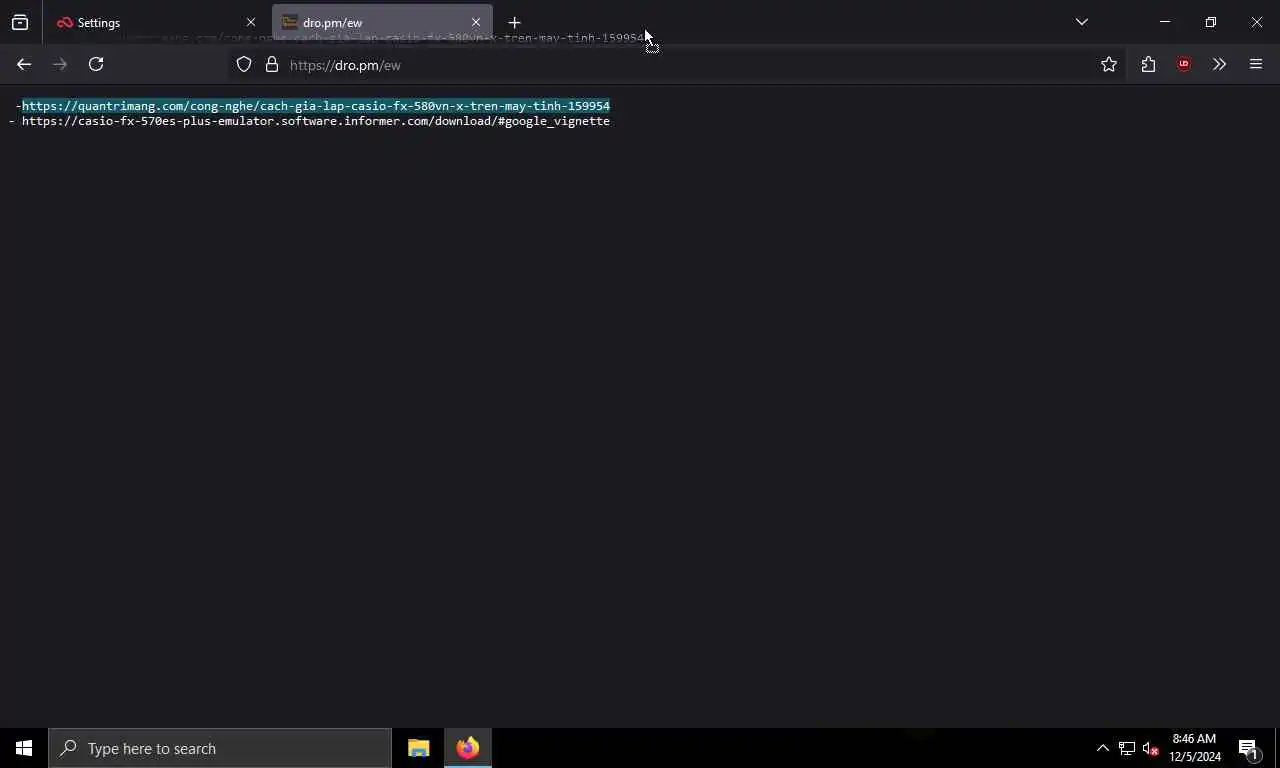The width and height of the screenshot is (1280, 768).
Task: Click the Firefox taskbar icon
Action: (x=467, y=748)
